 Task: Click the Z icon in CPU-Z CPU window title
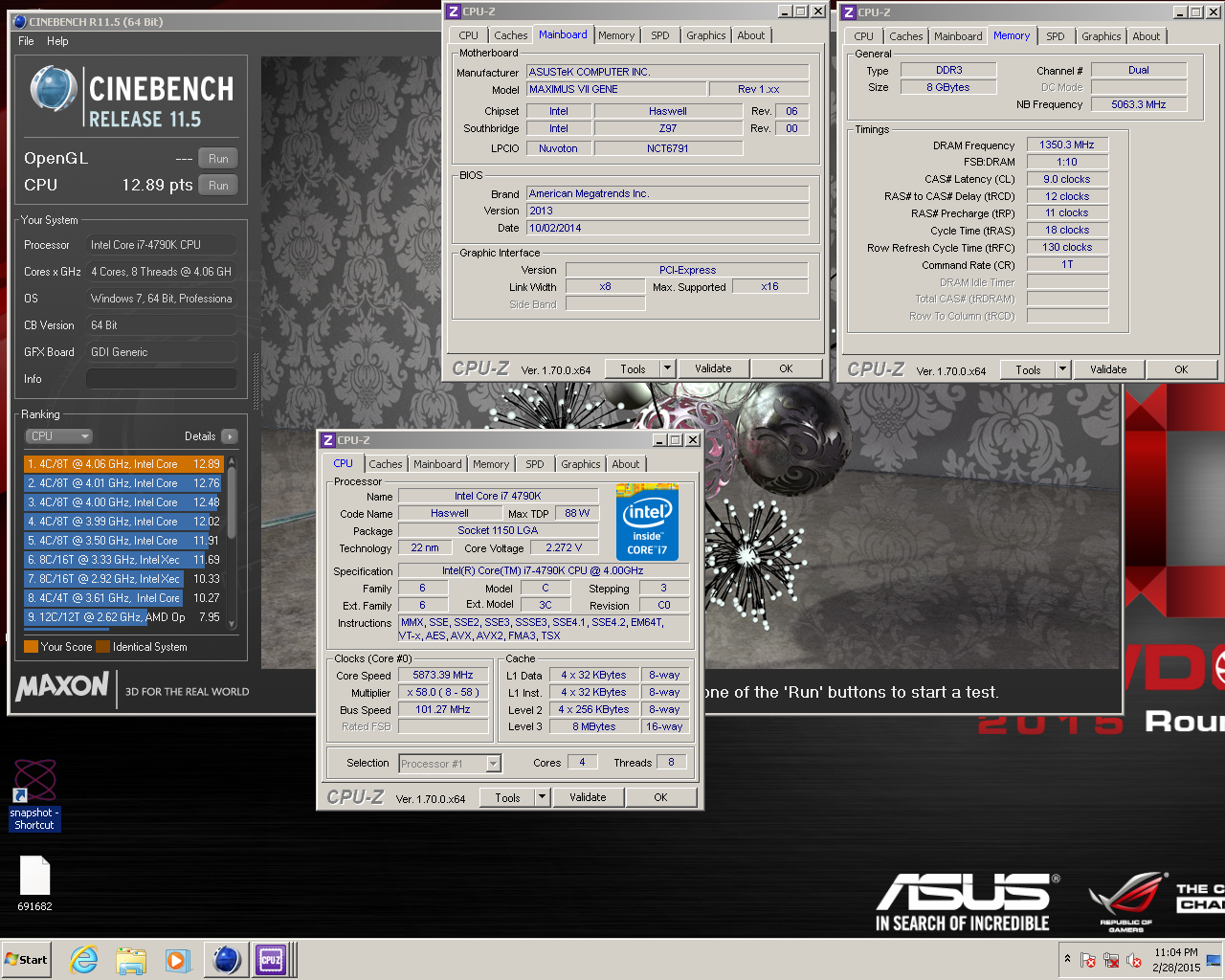coord(328,440)
